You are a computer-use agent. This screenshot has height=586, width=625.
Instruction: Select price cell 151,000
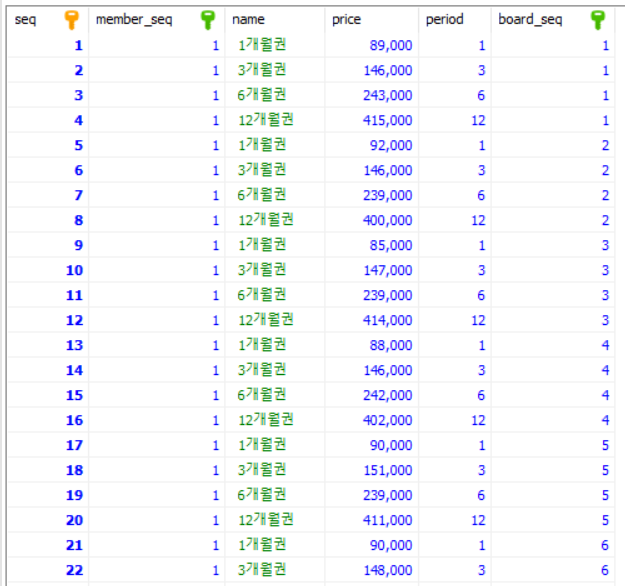click(371, 470)
